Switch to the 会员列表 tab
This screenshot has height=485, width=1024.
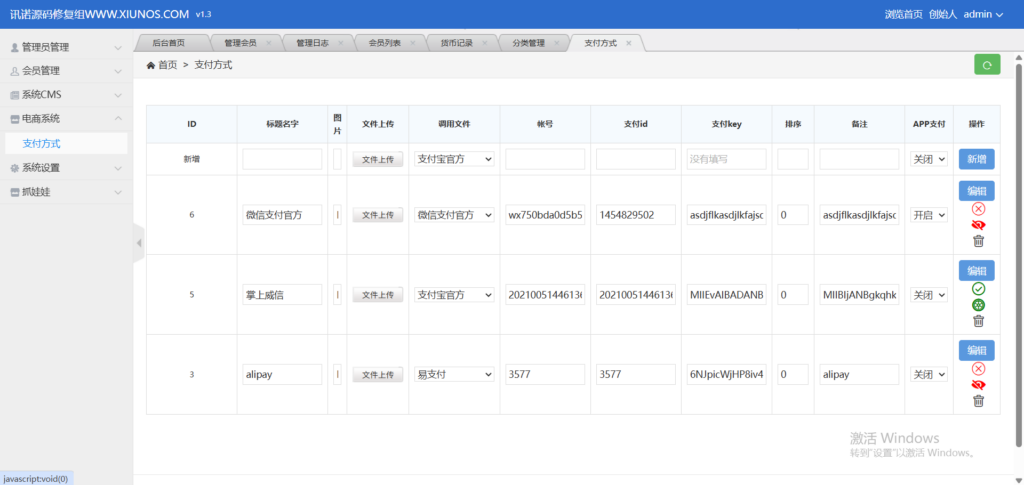[x=386, y=43]
